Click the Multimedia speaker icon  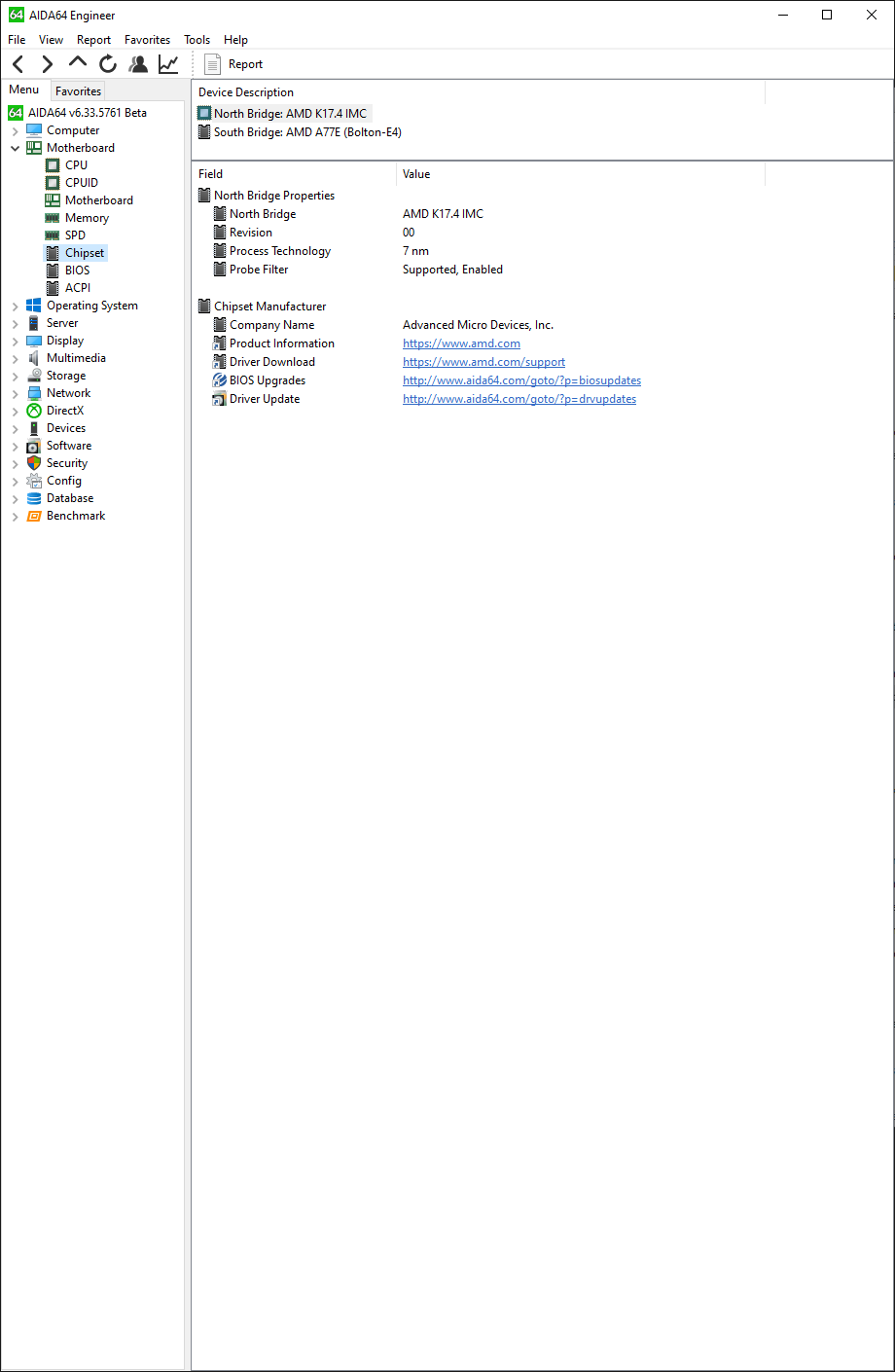(34, 358)
